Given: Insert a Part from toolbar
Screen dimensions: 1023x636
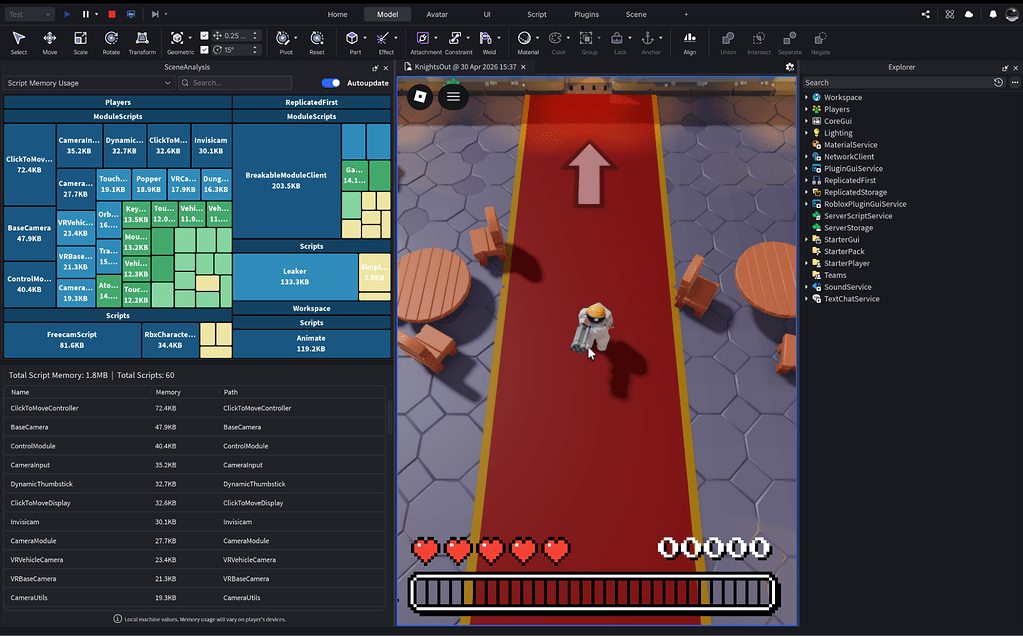Looking at the screenshot, I should click(352, 38).
